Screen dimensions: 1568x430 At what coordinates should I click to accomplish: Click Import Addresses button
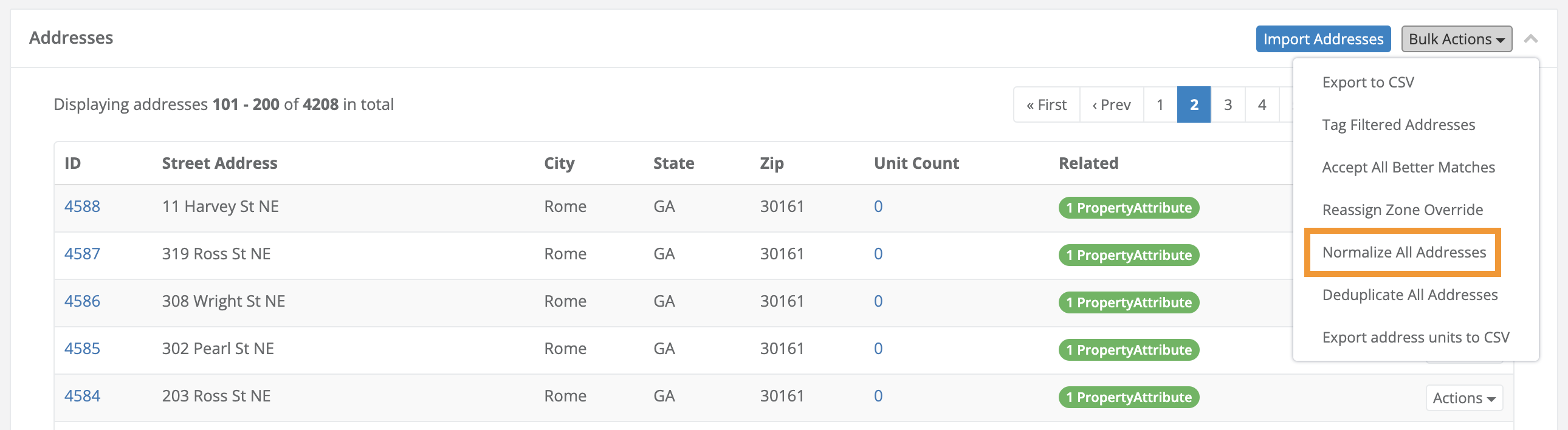tap(1322, 39)
